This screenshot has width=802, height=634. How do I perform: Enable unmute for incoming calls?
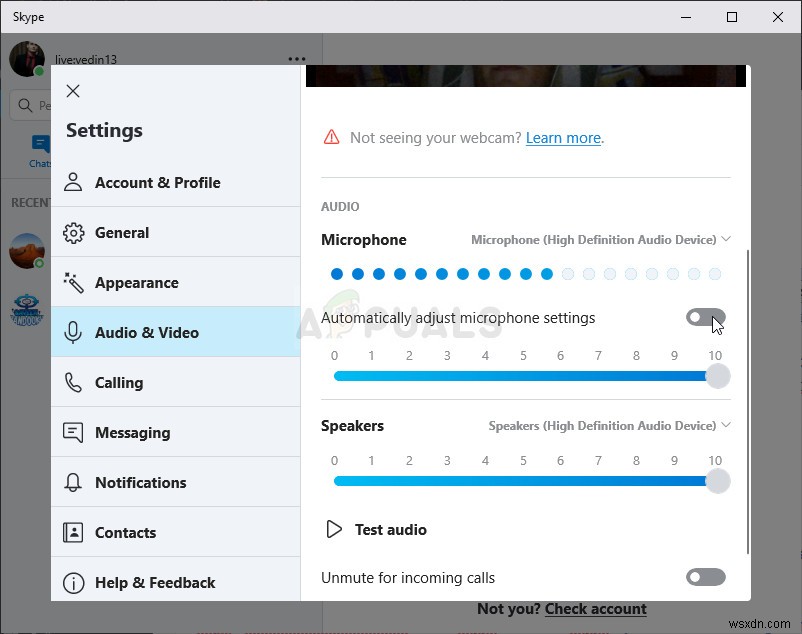705,577
